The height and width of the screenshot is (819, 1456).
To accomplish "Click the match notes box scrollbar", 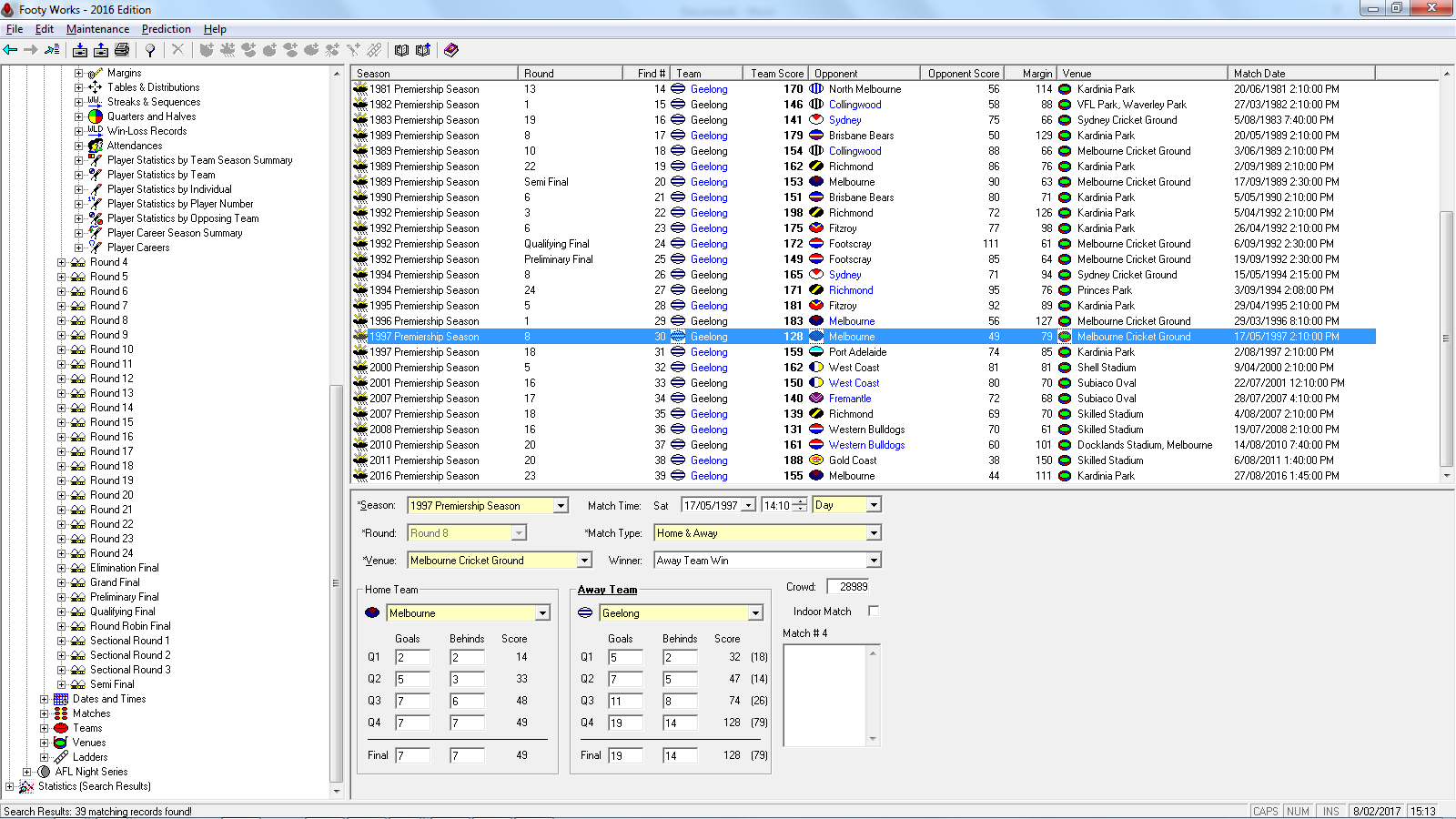I will (x=874, y=695).
